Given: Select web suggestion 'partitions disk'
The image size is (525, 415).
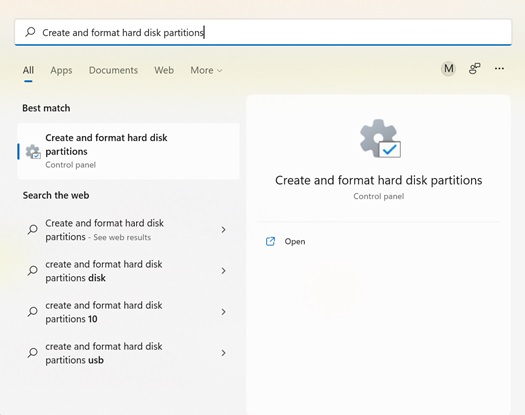Looking at the screenshot, I should (x=129, y=271).
